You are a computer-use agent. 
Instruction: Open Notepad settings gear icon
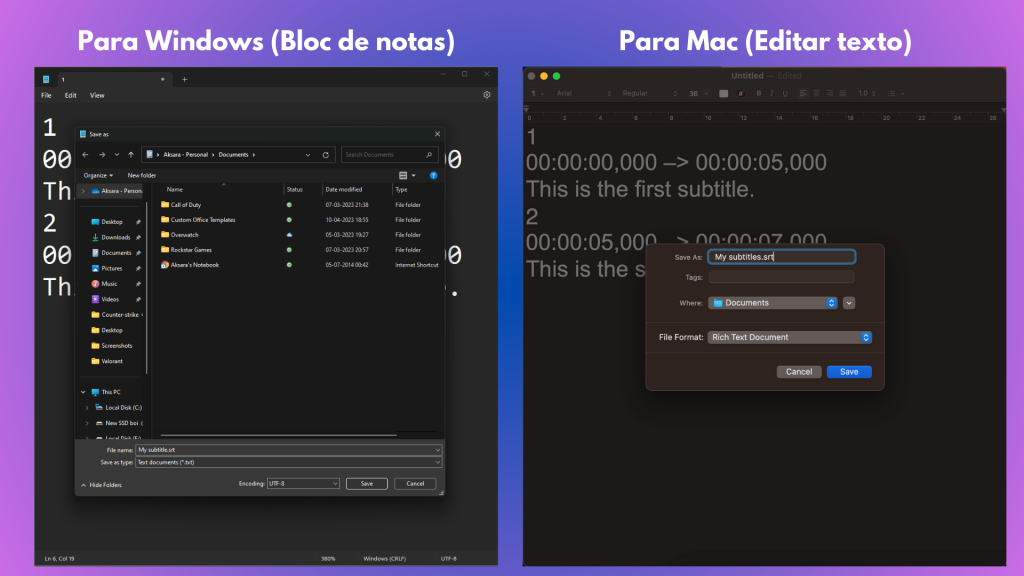[x=487, y=95]
